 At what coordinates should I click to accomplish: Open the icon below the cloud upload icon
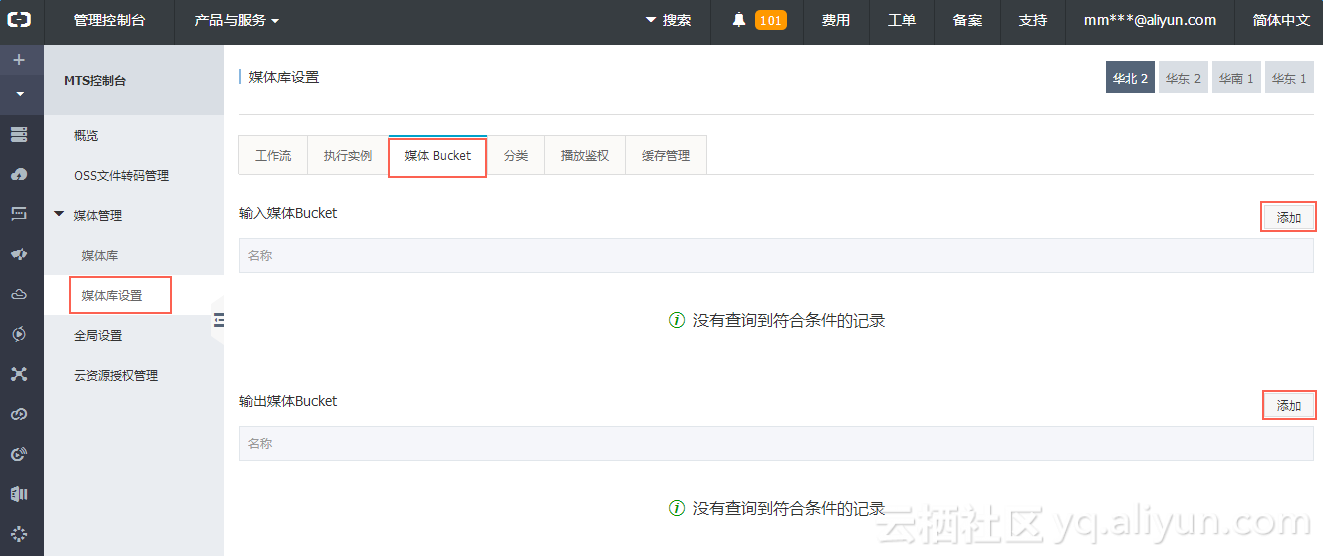coord(19,214)
